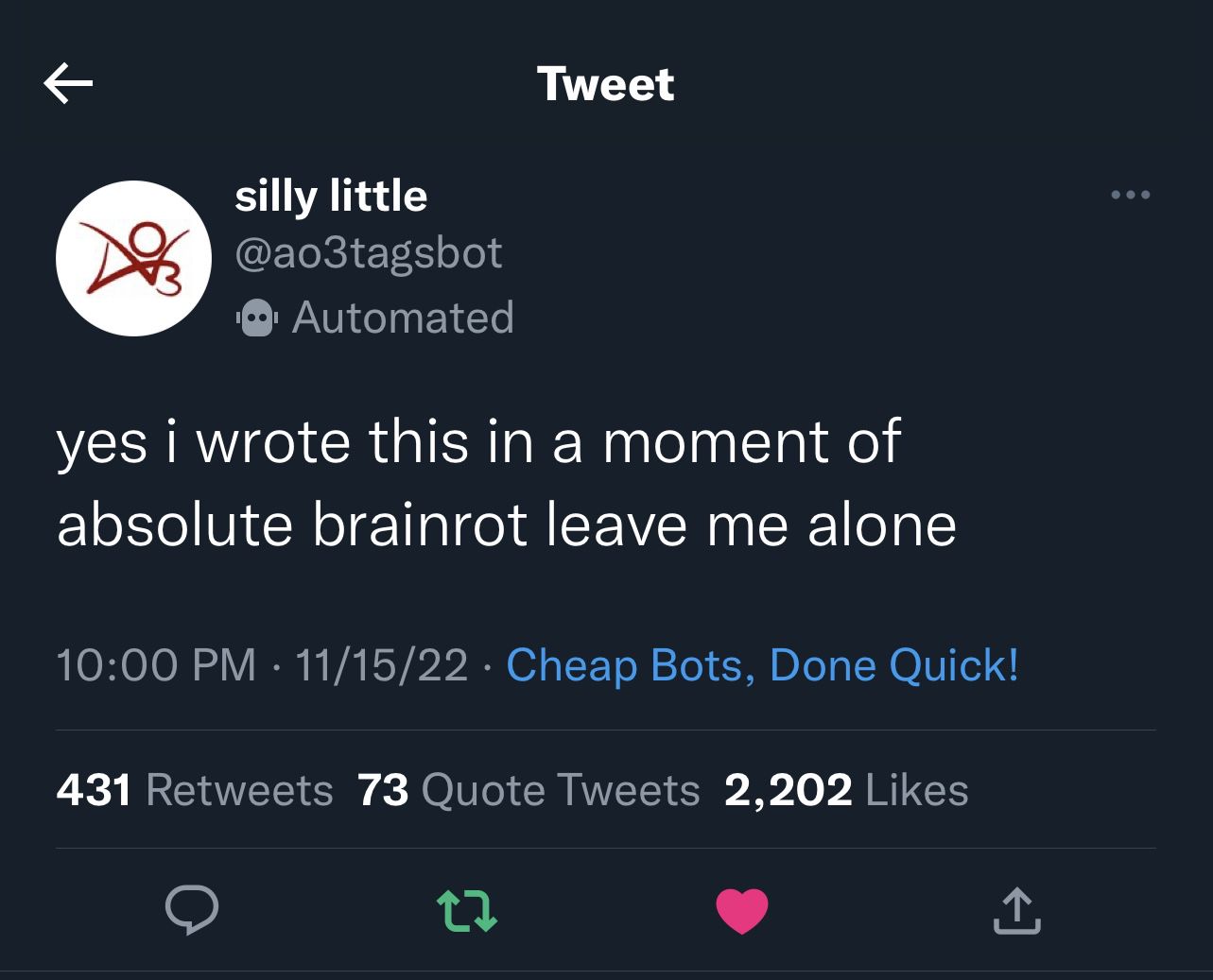This screenshot has width=1213, height=980.
Task: Tap the word Retweets beside 431
Action: click(x=239, y=790)
